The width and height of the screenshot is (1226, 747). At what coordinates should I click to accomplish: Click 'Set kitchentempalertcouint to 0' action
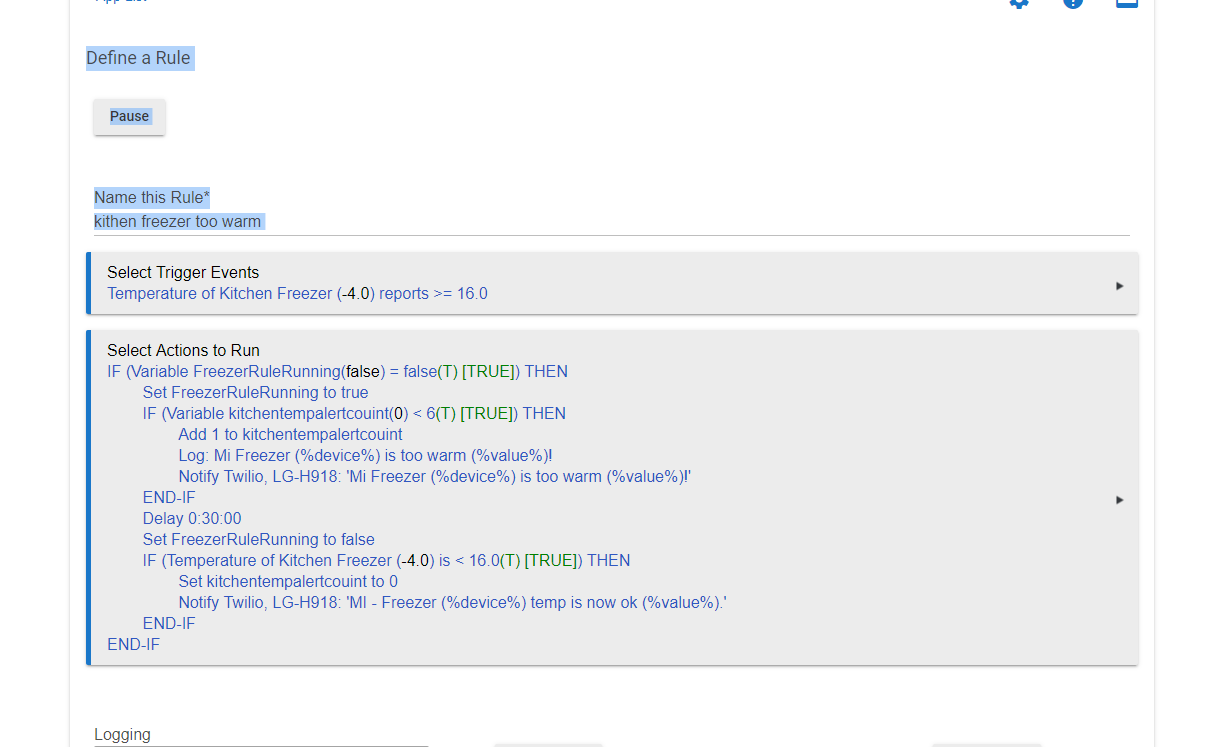pos(288,582)
